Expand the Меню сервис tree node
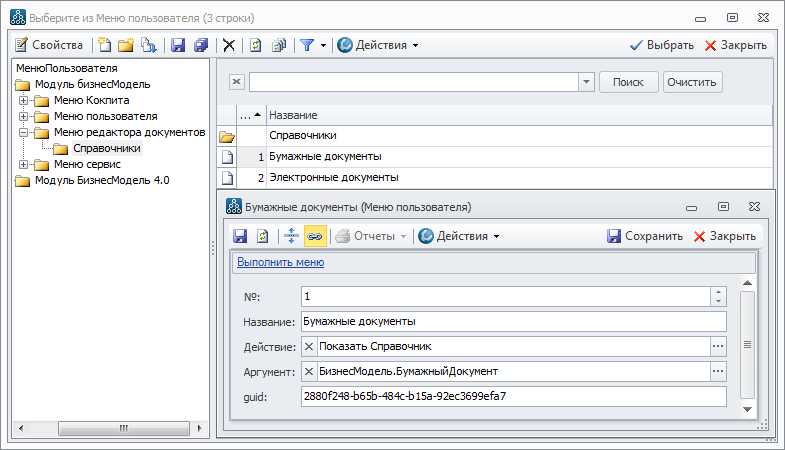 click(23, 164)
